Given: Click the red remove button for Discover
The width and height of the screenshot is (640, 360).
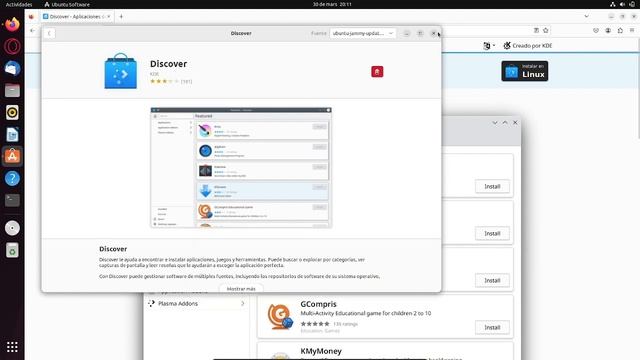Looking at the screenshot, I should click(377, 71).
